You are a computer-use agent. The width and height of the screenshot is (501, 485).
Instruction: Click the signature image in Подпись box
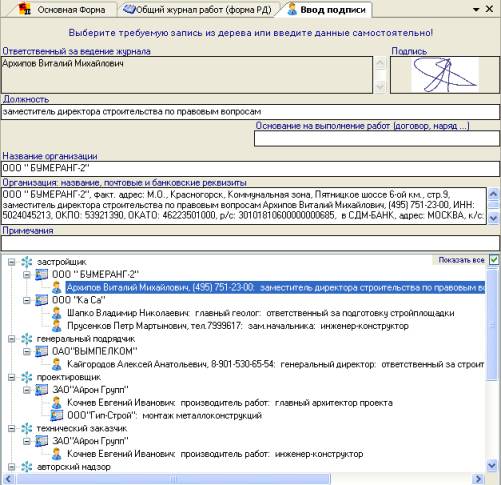pos(445,75)
